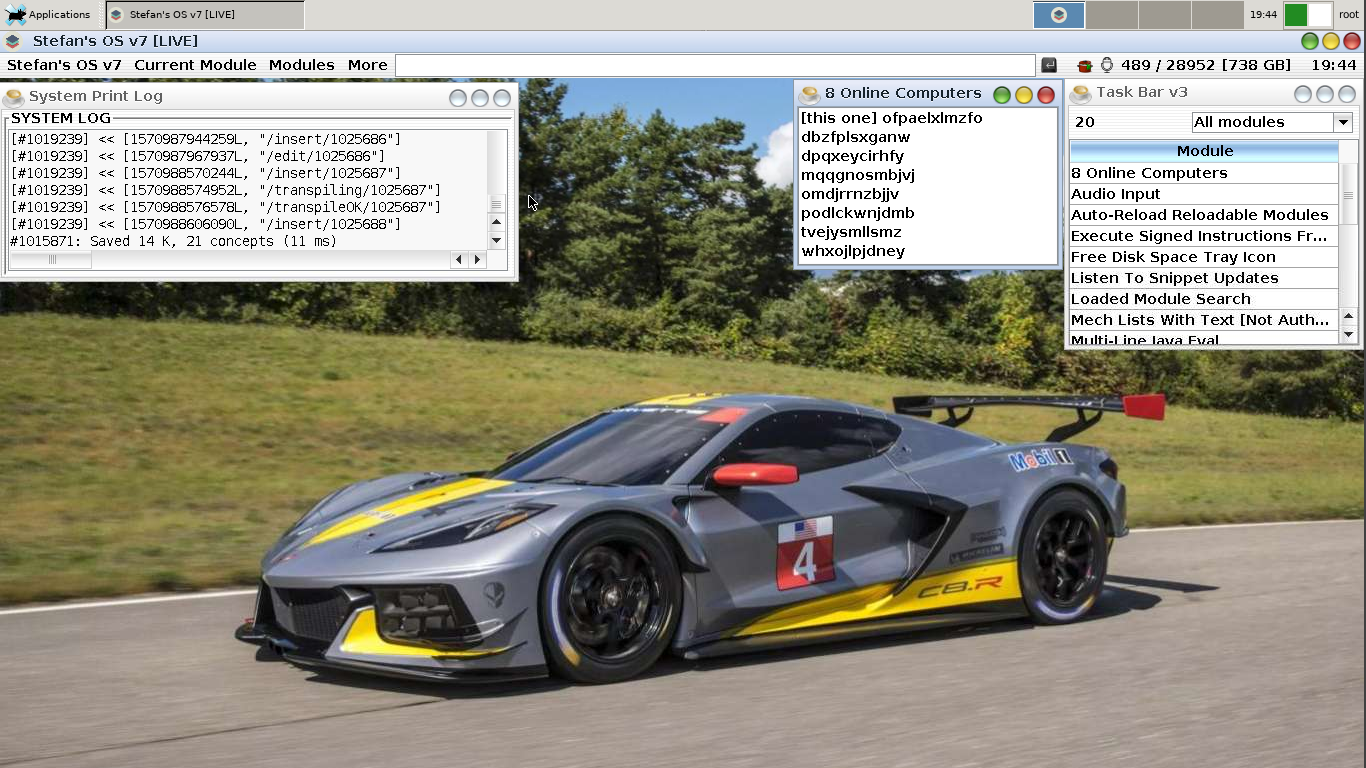Switch to the active workspace with stacked-layers icon
This screenshot has width=1366, height=768.
pos(1058,15)
